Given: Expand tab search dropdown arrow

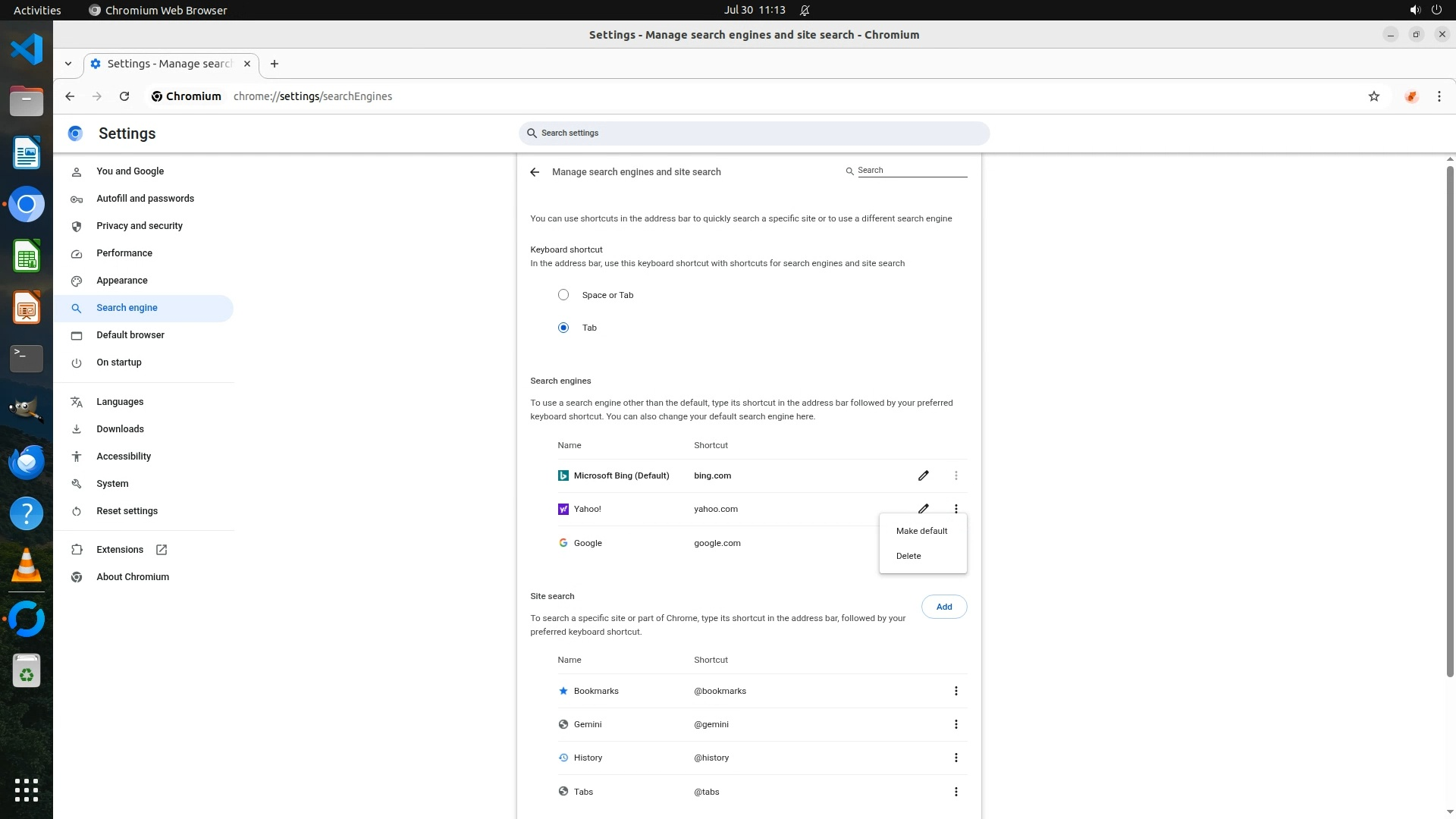Looking at the screenshot, I should point(68,64).
